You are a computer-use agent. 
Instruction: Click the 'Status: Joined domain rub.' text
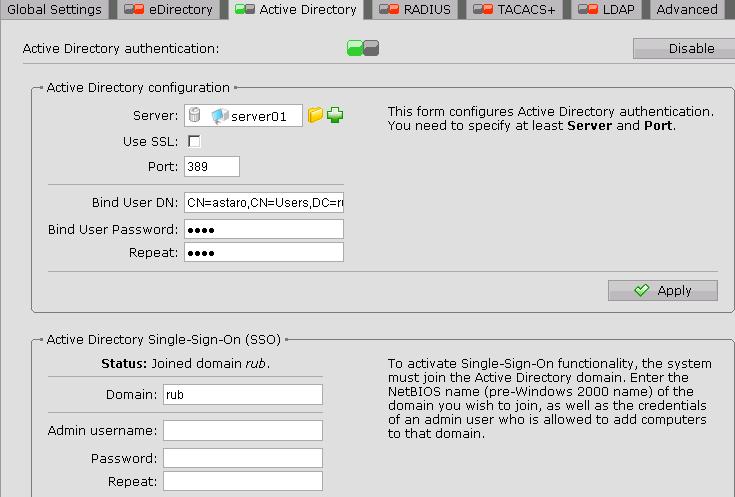186,363
